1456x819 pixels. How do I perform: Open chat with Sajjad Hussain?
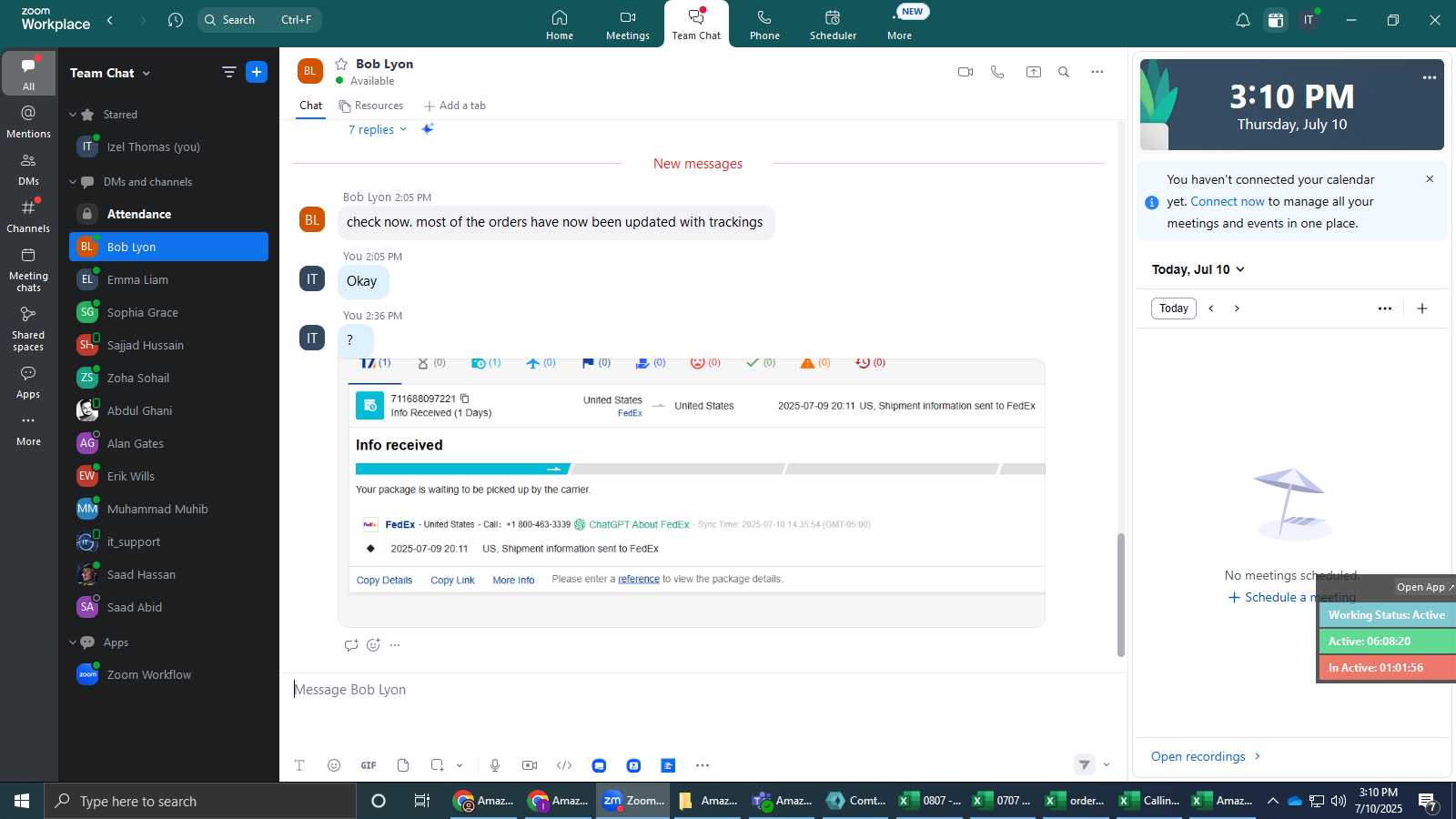click(169, 345)
